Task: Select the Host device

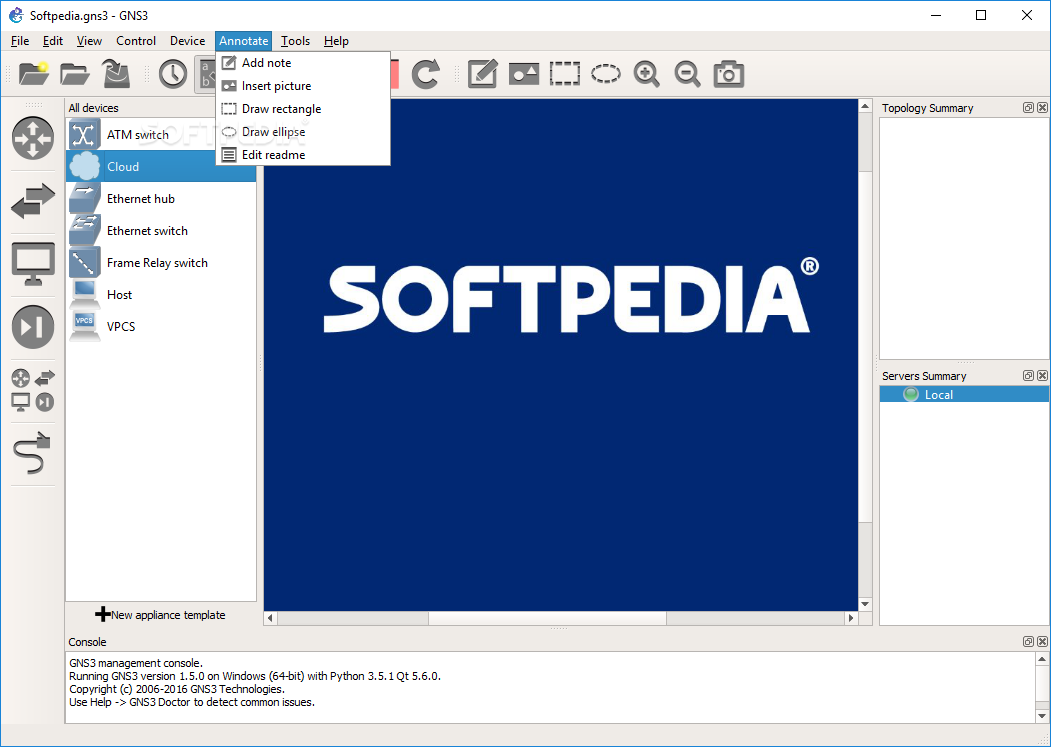Action: pyautogui.click(x=161, y=294)
